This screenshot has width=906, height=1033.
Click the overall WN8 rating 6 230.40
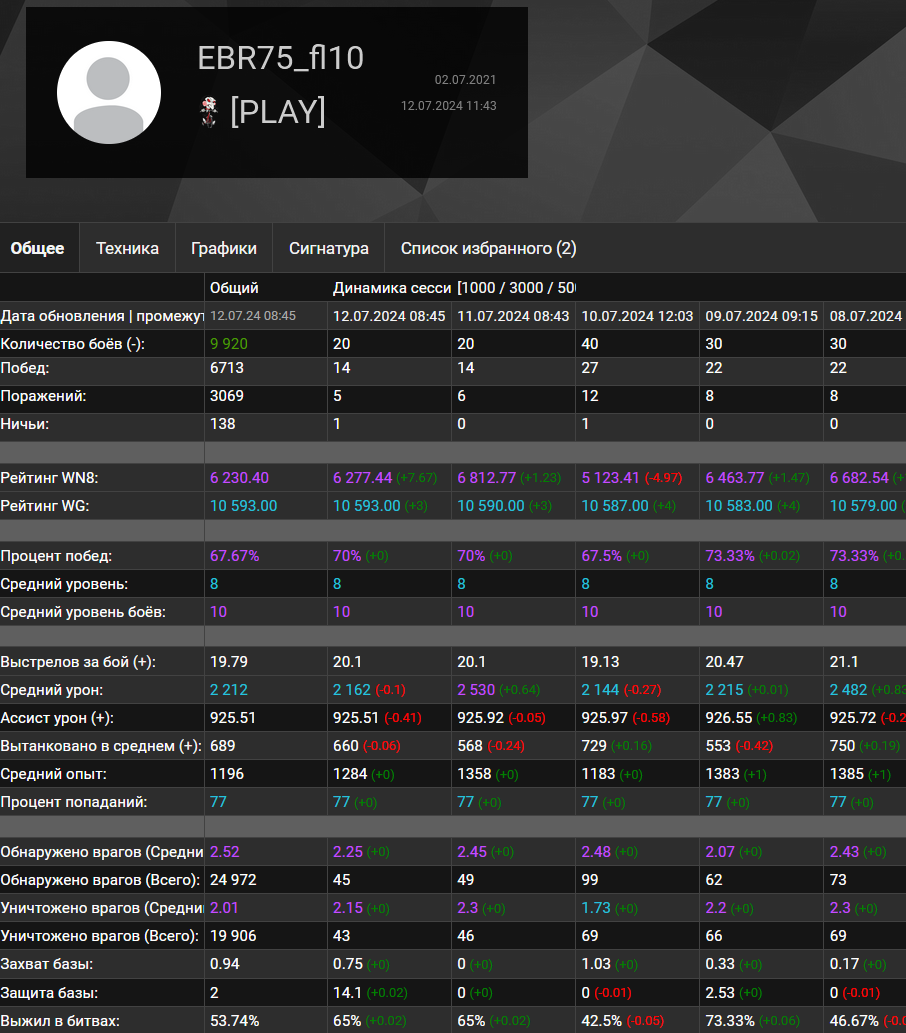pyautogui.click(x=239, y=478)
